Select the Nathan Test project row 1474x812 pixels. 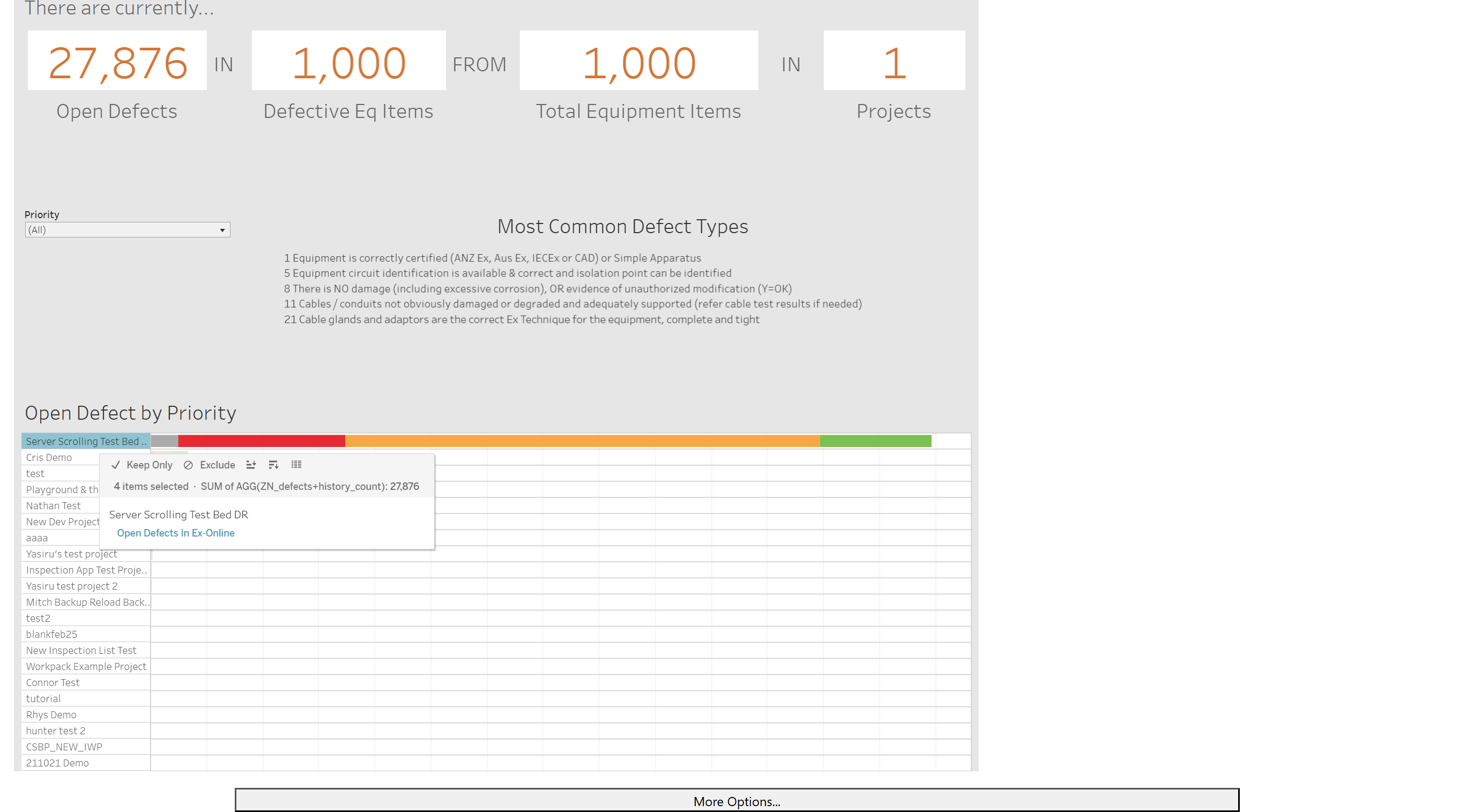[60, 505]
